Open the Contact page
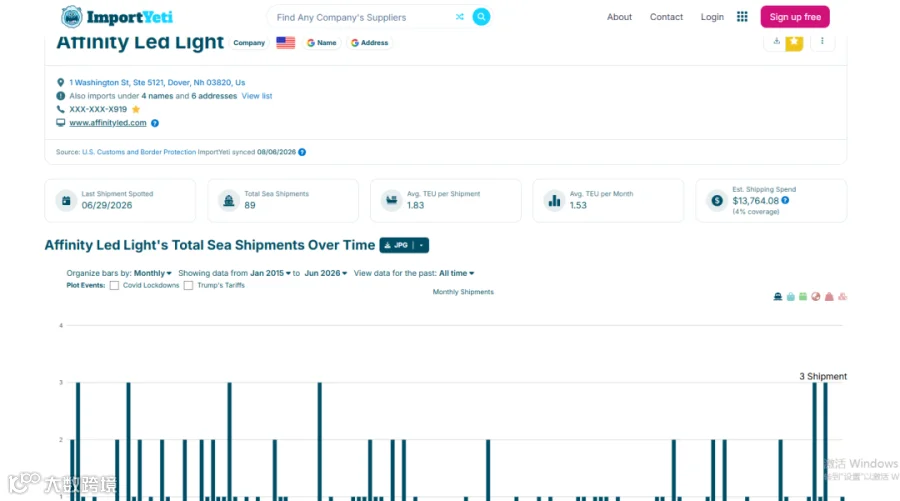900x501 pixels. click(666, 17)
